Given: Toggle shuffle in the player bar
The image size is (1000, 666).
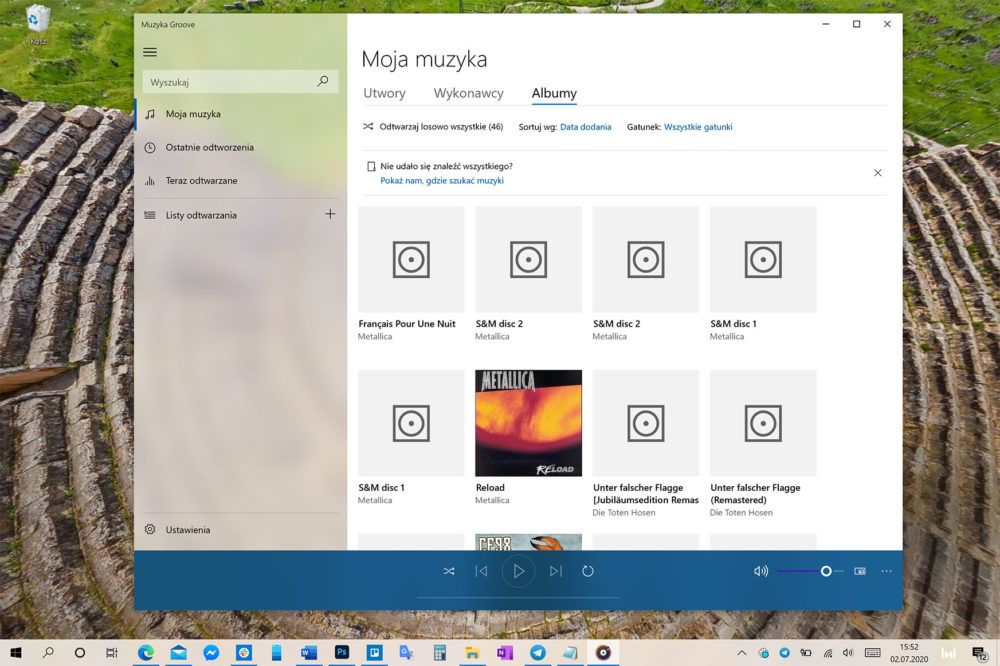Looking at the screenshot, I should [x=449, y=571].
